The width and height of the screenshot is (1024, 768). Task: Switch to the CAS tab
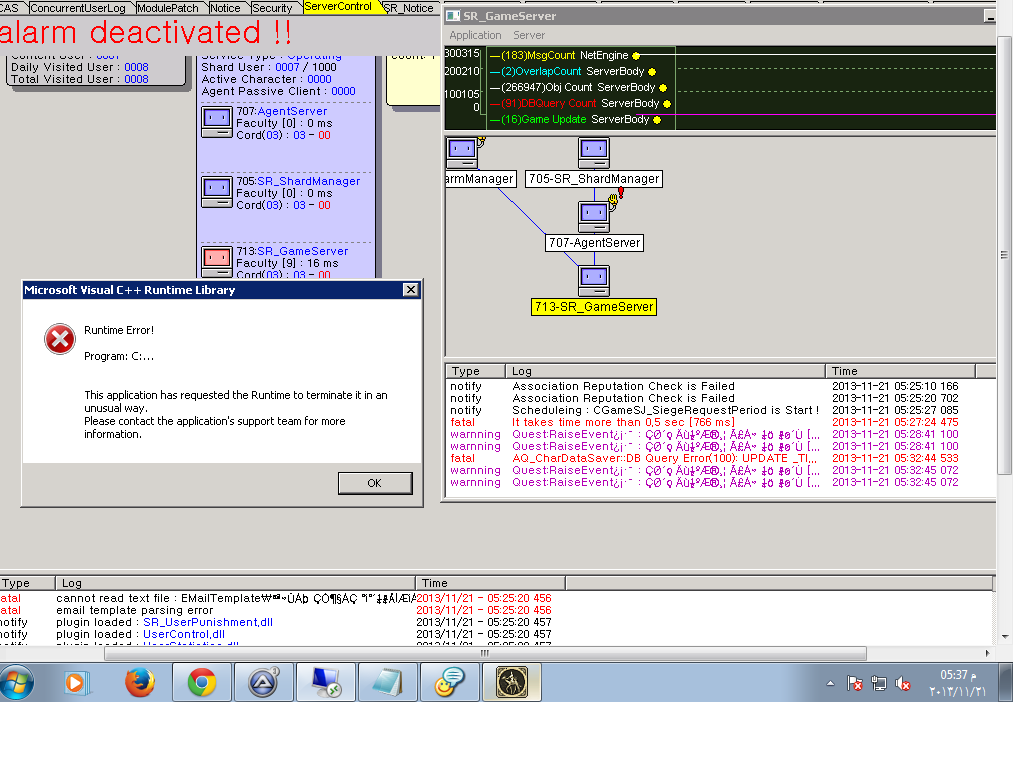tap(10, 8)
